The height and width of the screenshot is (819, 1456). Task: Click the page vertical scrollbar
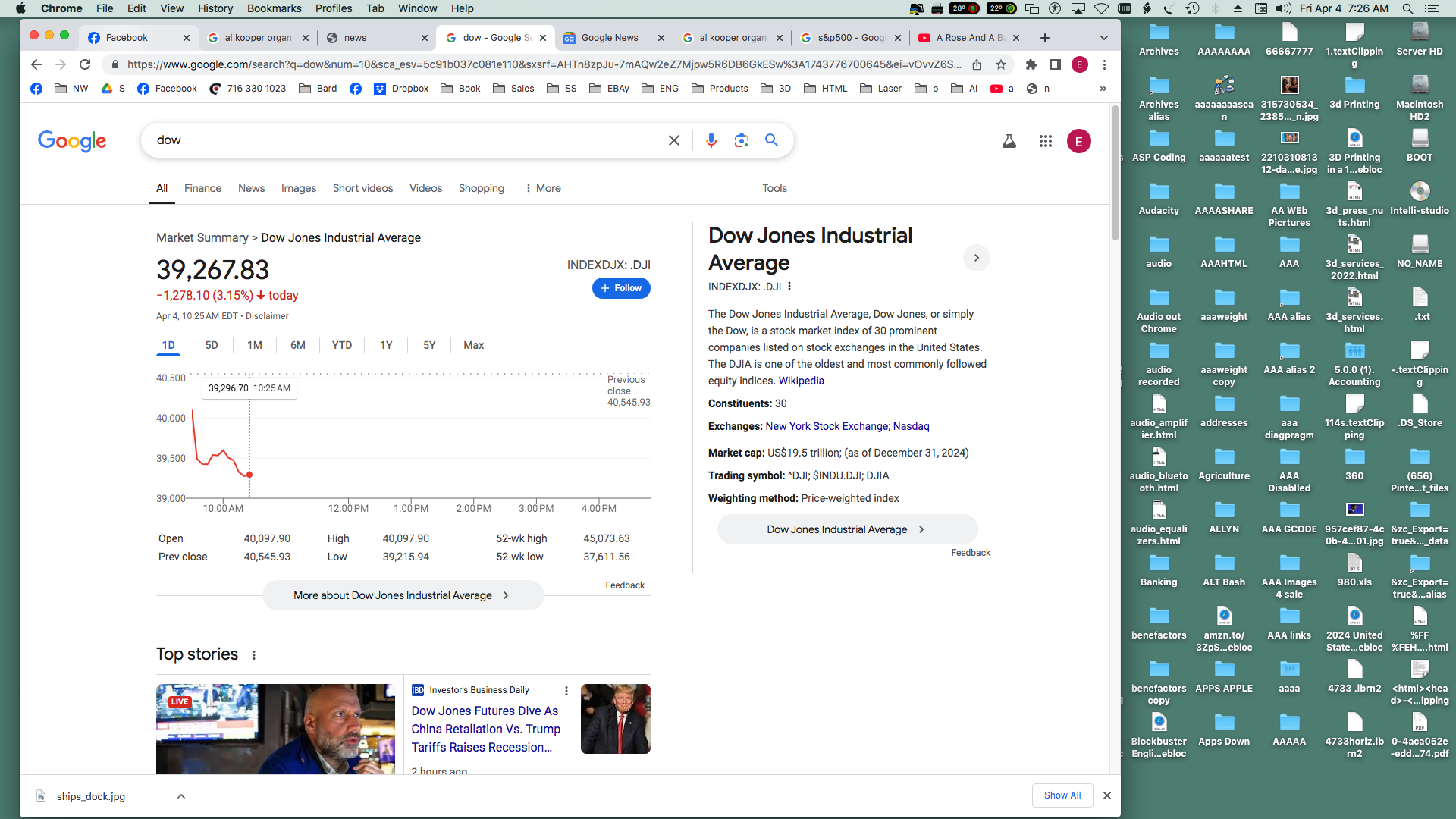[1115, 174]
